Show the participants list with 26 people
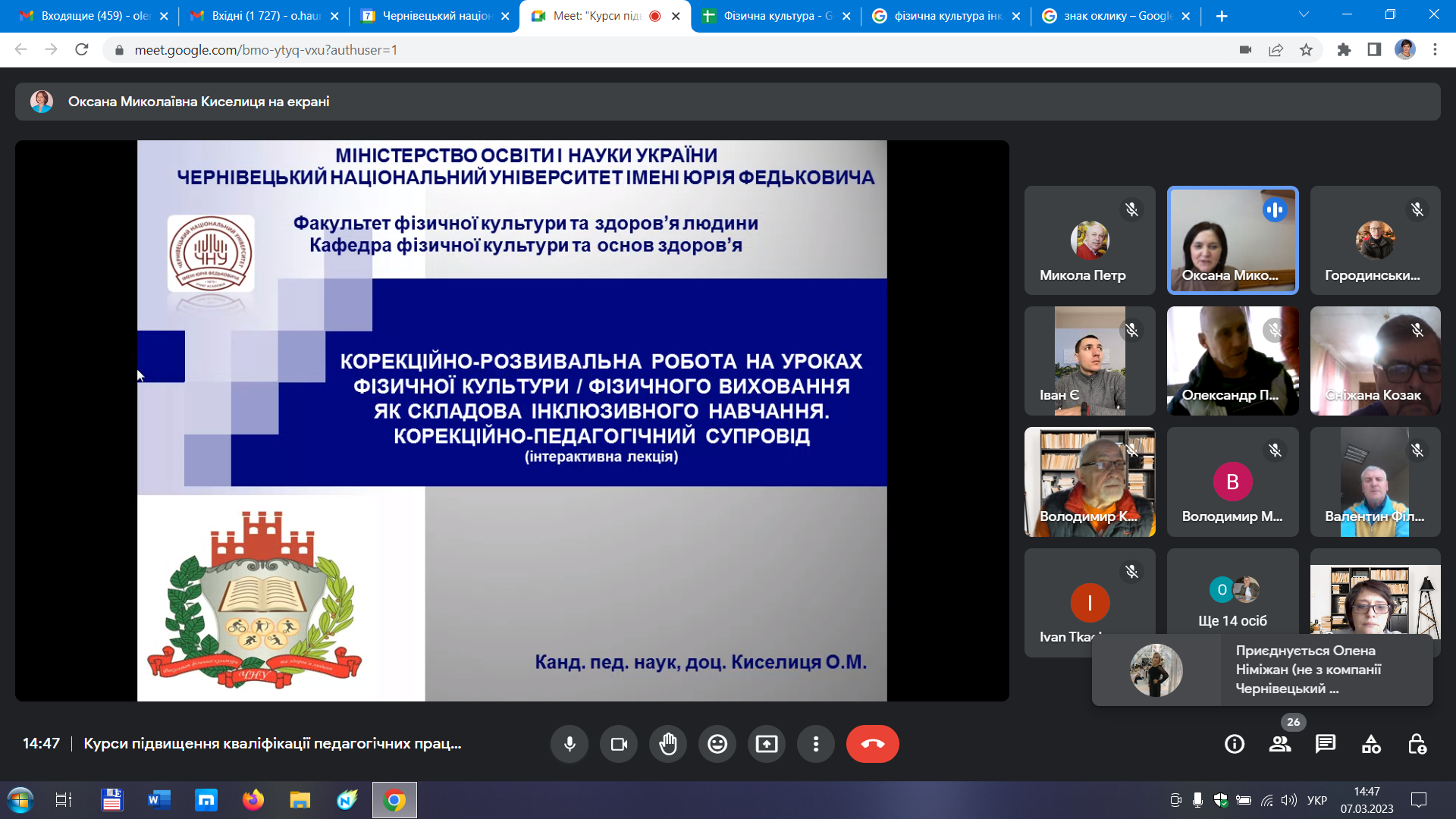This screenshot has height=819, width=1456. tap(1280, 744)
